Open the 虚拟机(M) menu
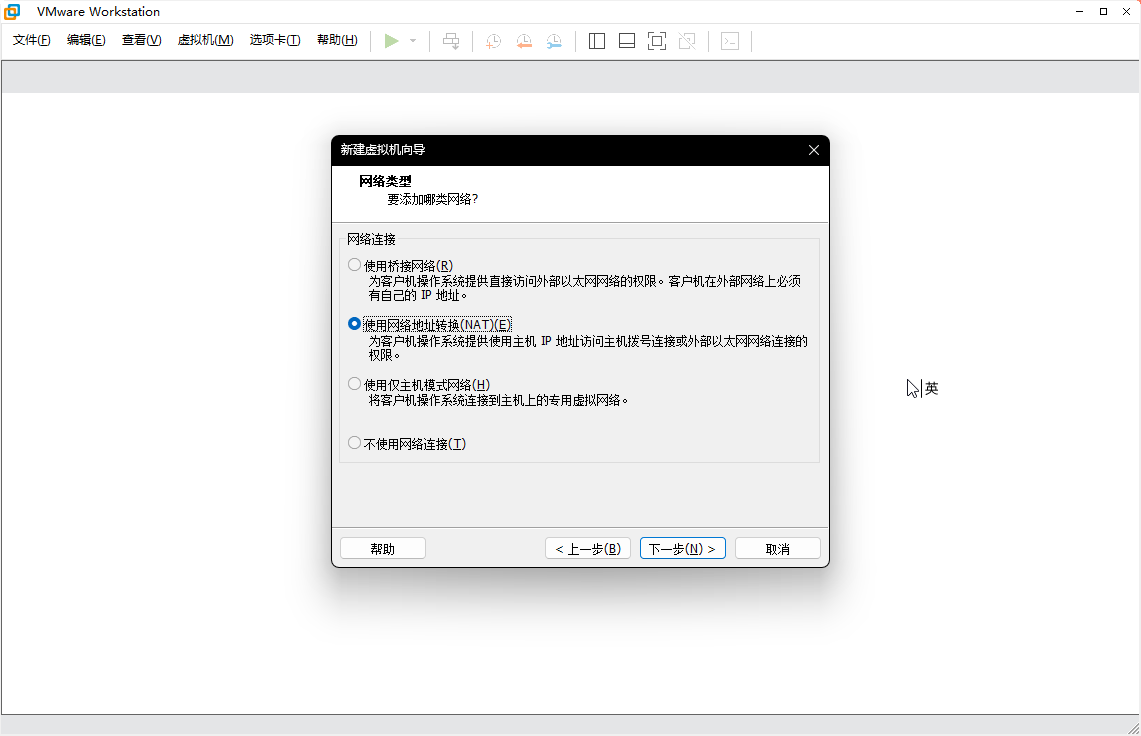Screen dimensions: 1141x736 (x=205, y=40)
